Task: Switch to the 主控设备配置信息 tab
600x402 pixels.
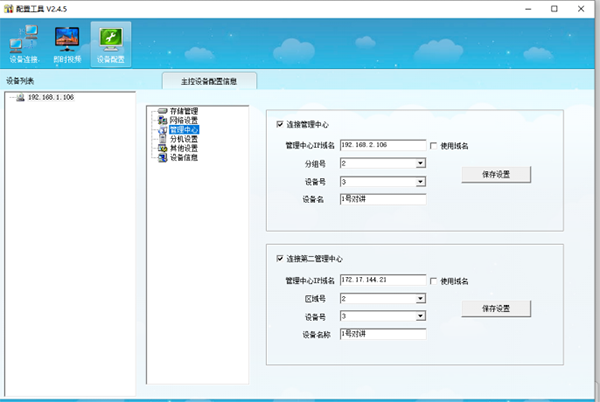Action: point(209,81)
